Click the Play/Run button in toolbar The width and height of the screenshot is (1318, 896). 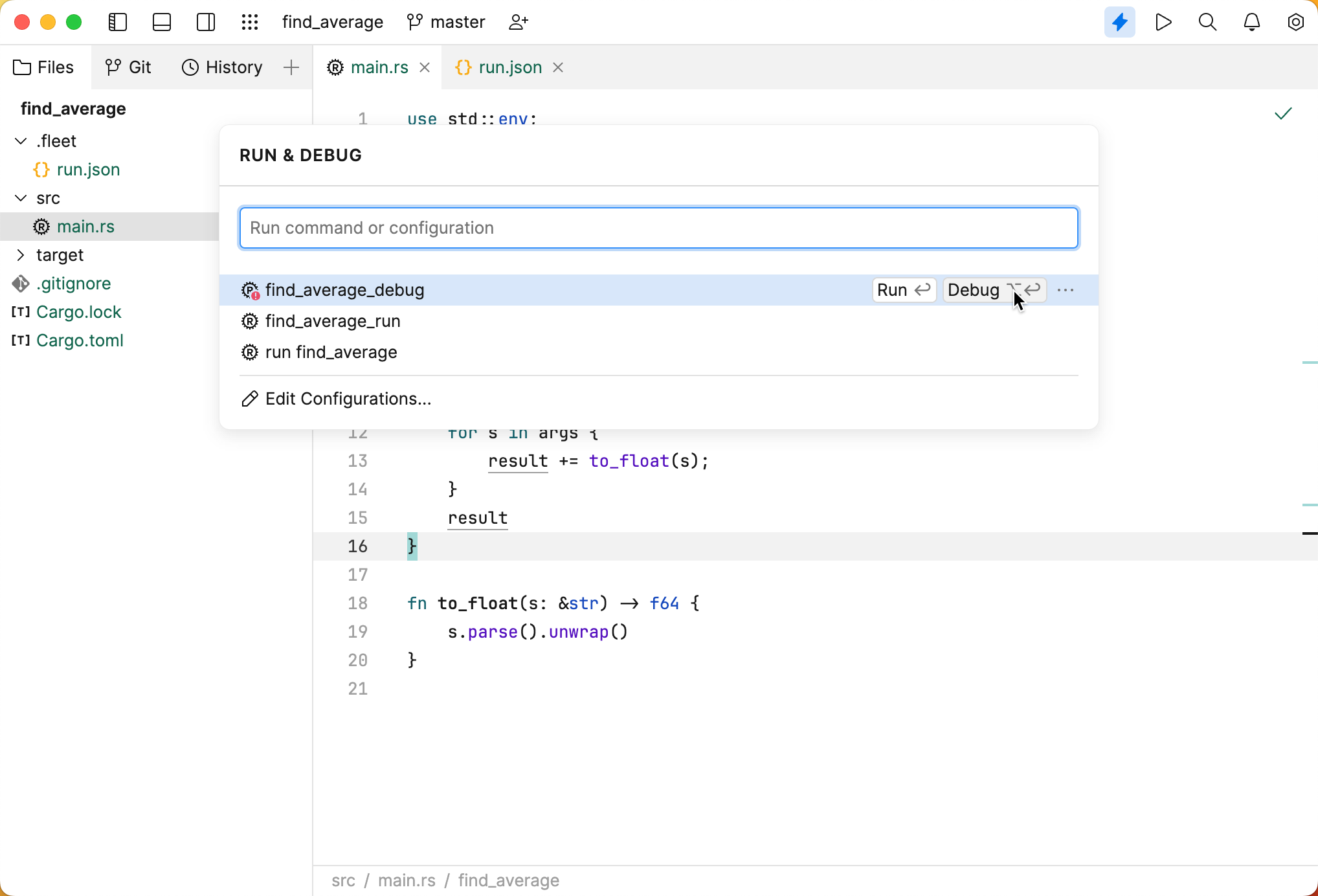click(1163, 22)
